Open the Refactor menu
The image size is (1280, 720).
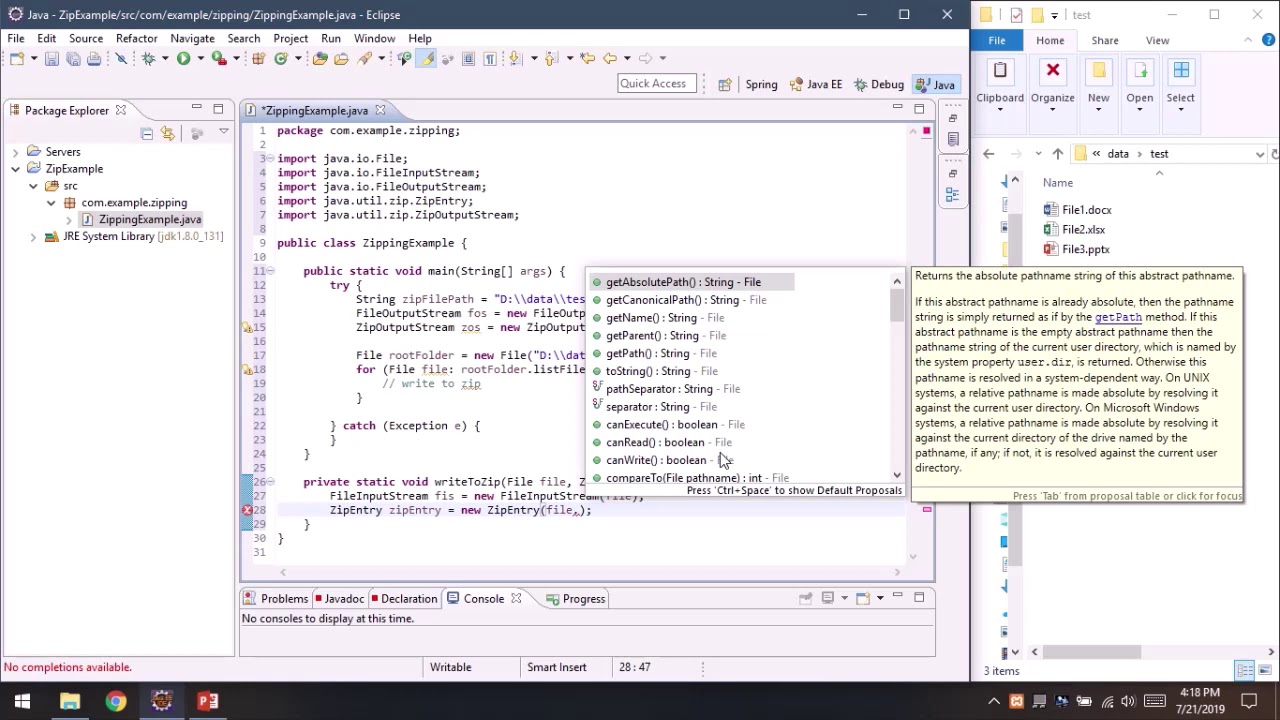136,38
